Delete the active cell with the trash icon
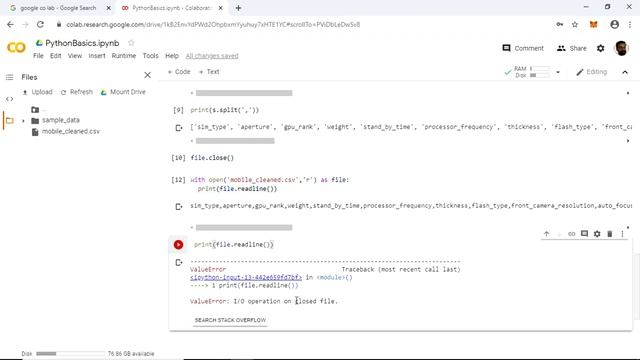The image size is (640, 360). point(610,234)
